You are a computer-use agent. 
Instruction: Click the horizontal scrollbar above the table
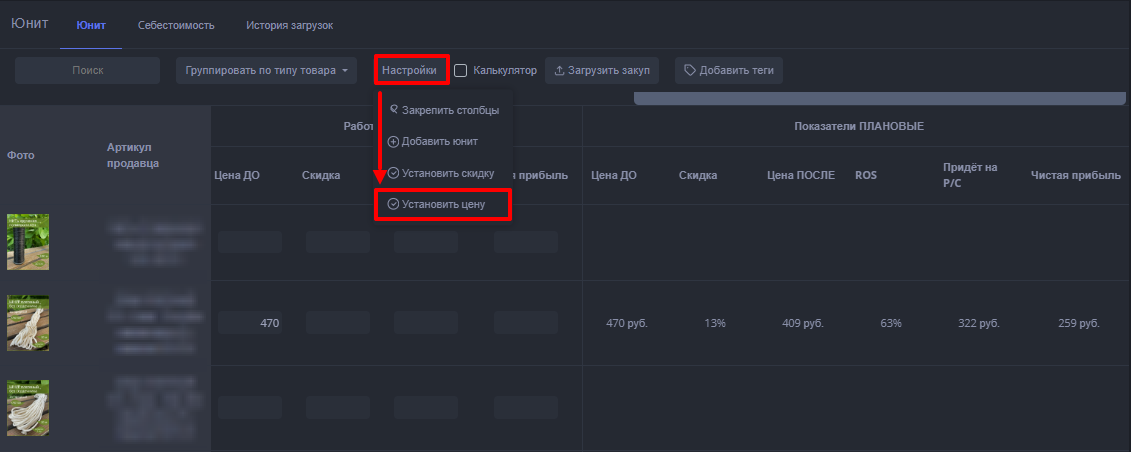(880, 98)
